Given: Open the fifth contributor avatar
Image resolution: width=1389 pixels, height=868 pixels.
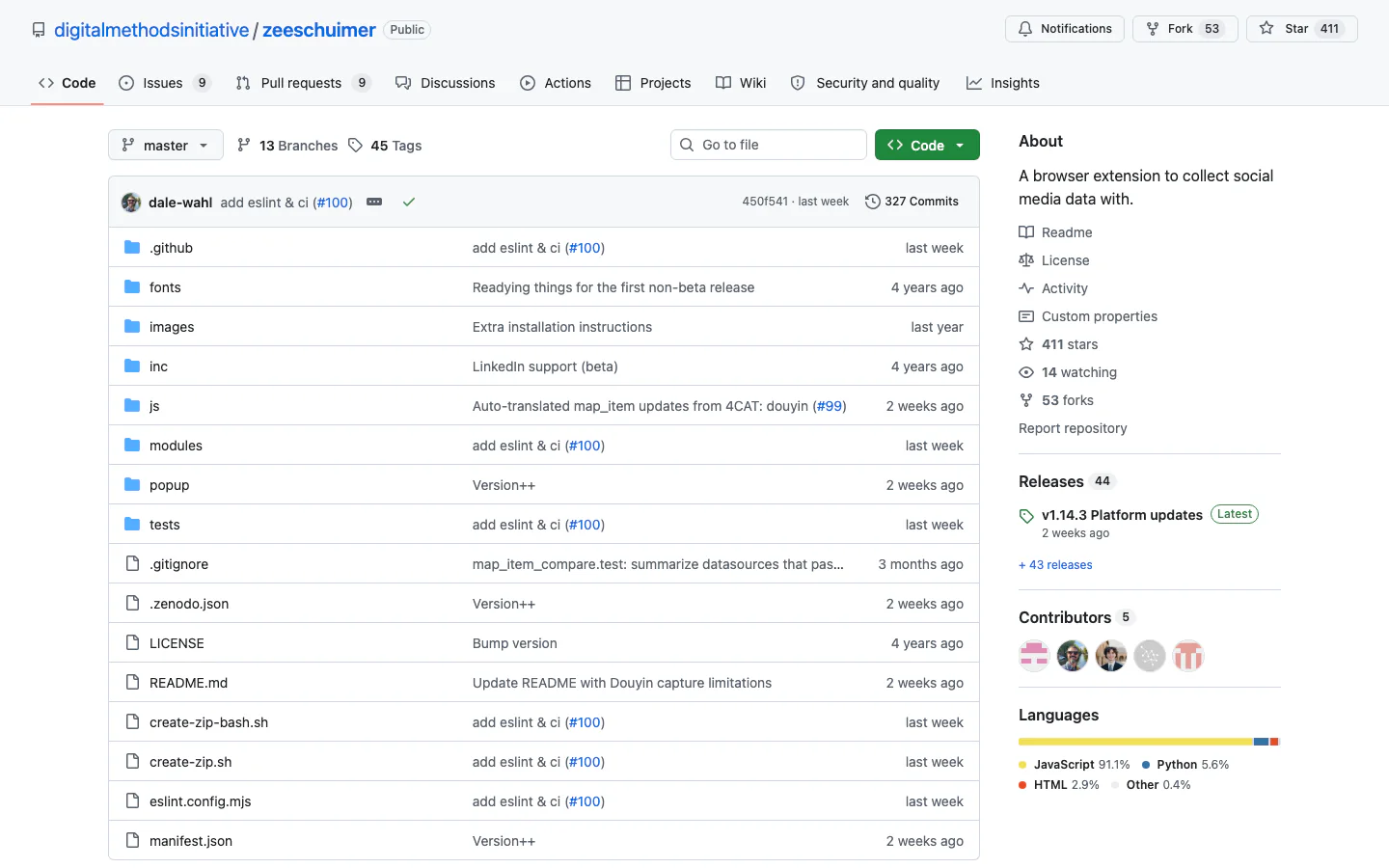Looking at the screenshot, I should click(1188, 656).
